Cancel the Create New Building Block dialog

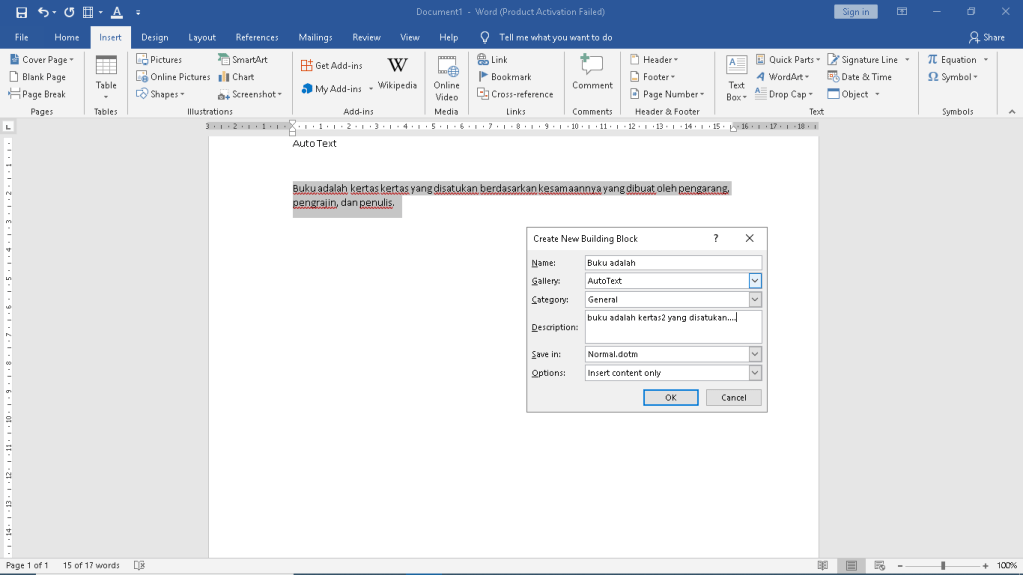733,397
